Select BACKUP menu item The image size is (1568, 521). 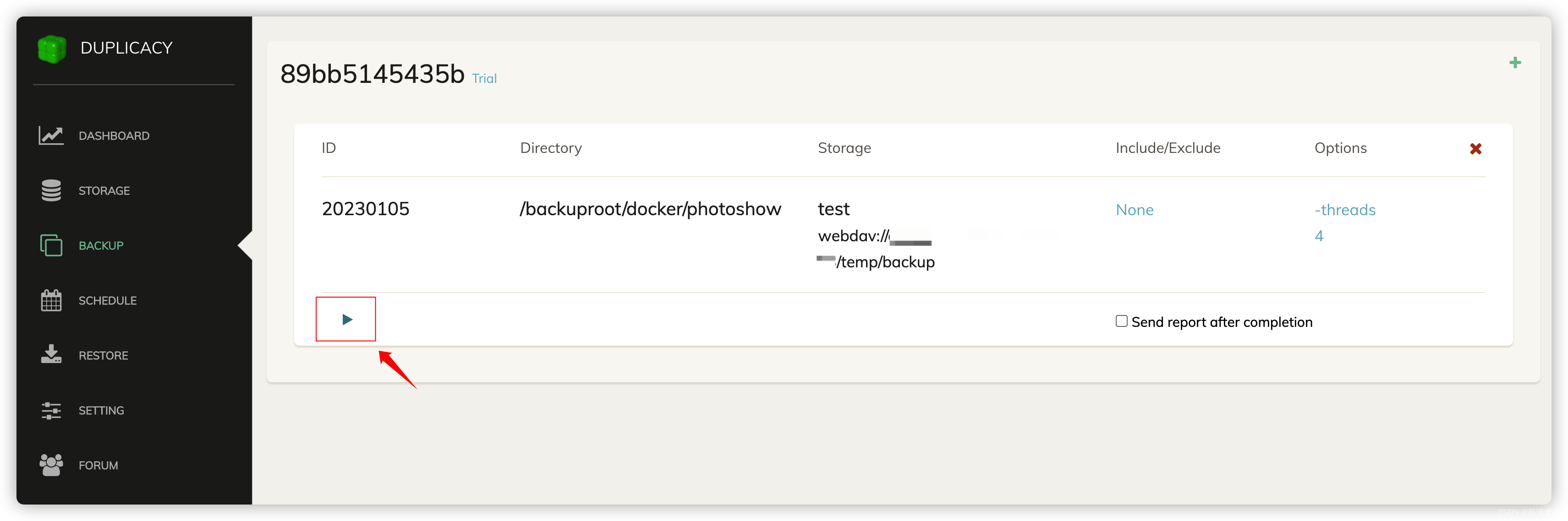tap(101, 245)
